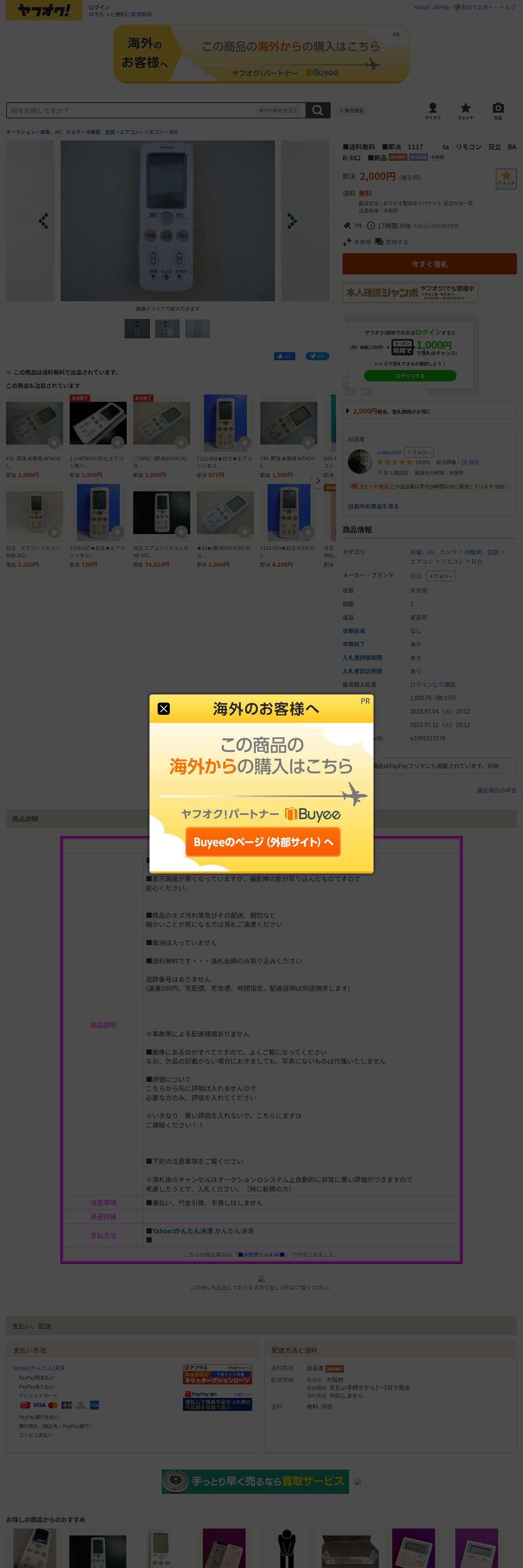Screen dimensions: 523x1568
Task: Open 違反商品の申告 link
Action: tap(496, 790)
